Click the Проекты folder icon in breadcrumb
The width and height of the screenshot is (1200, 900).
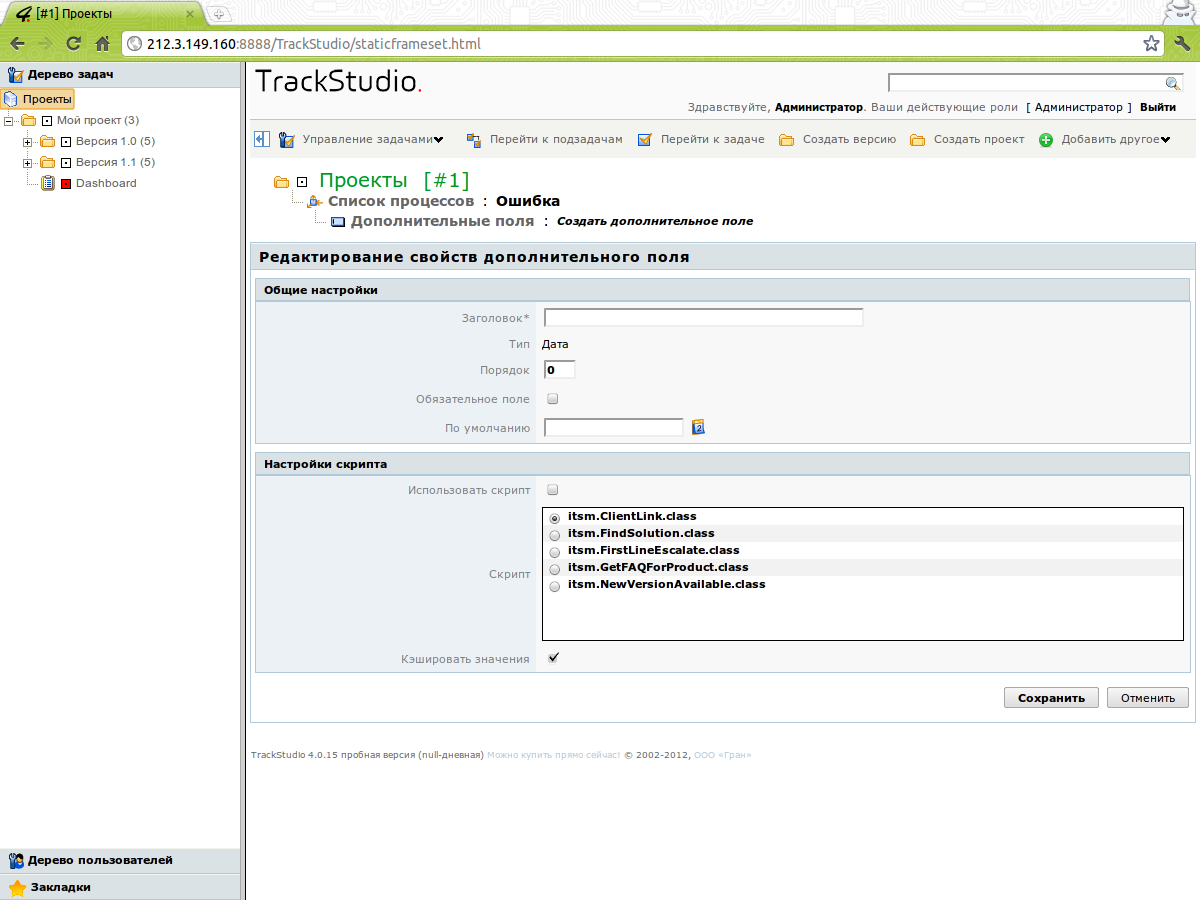point(281,182)
